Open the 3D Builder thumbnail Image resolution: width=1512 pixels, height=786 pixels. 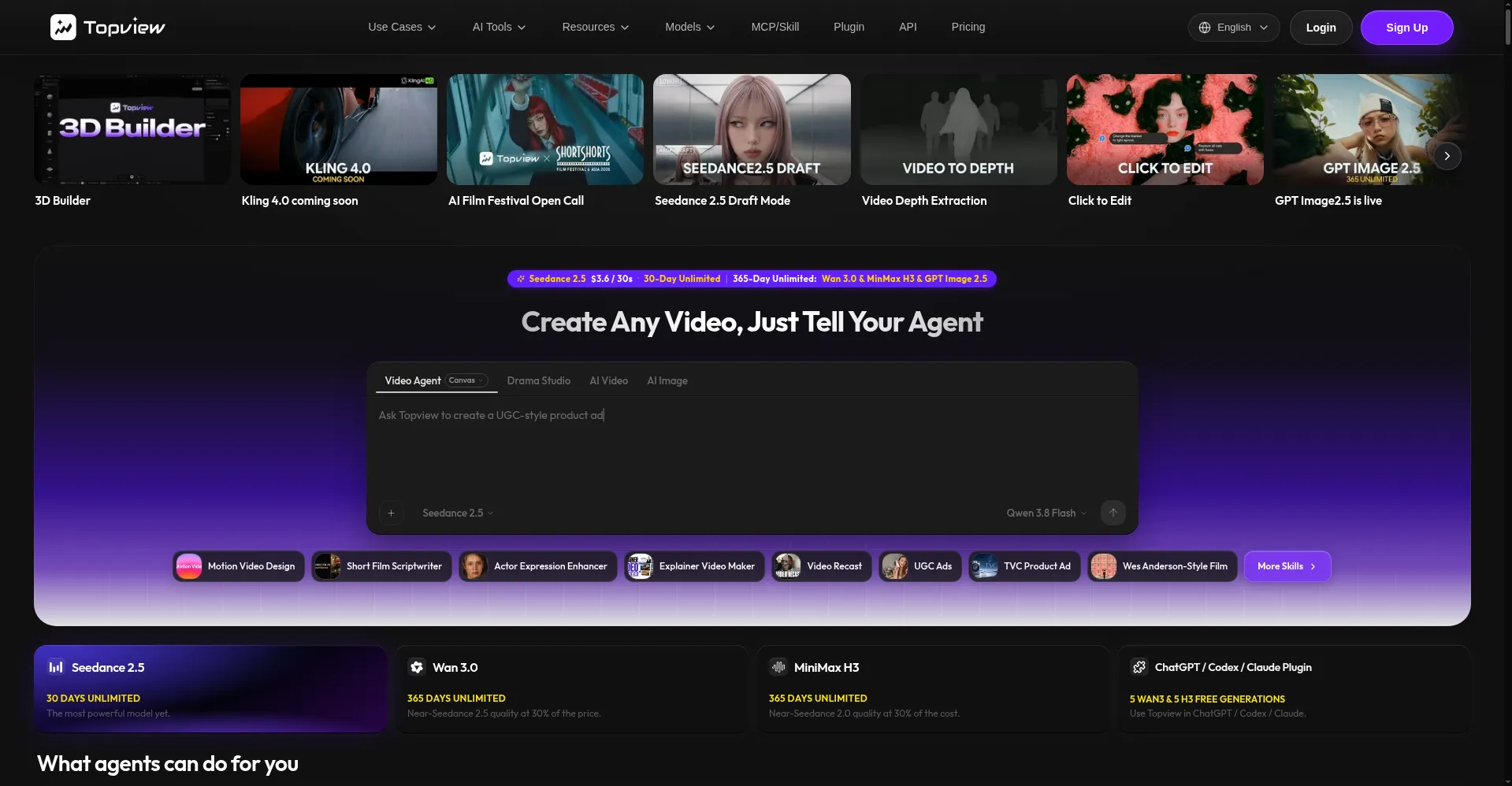click(132, 130)
